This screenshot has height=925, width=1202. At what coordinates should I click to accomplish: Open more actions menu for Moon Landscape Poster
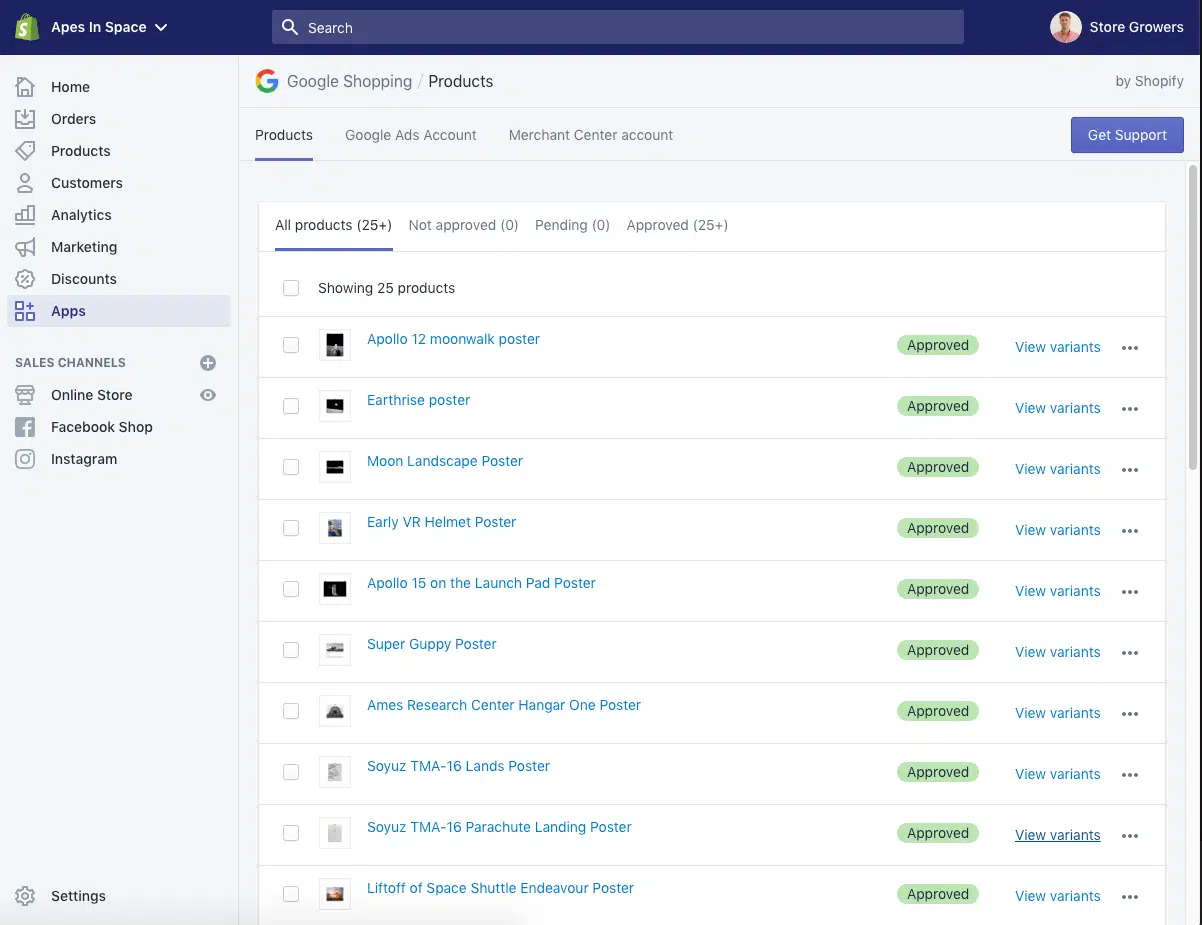pos(1130,470)
